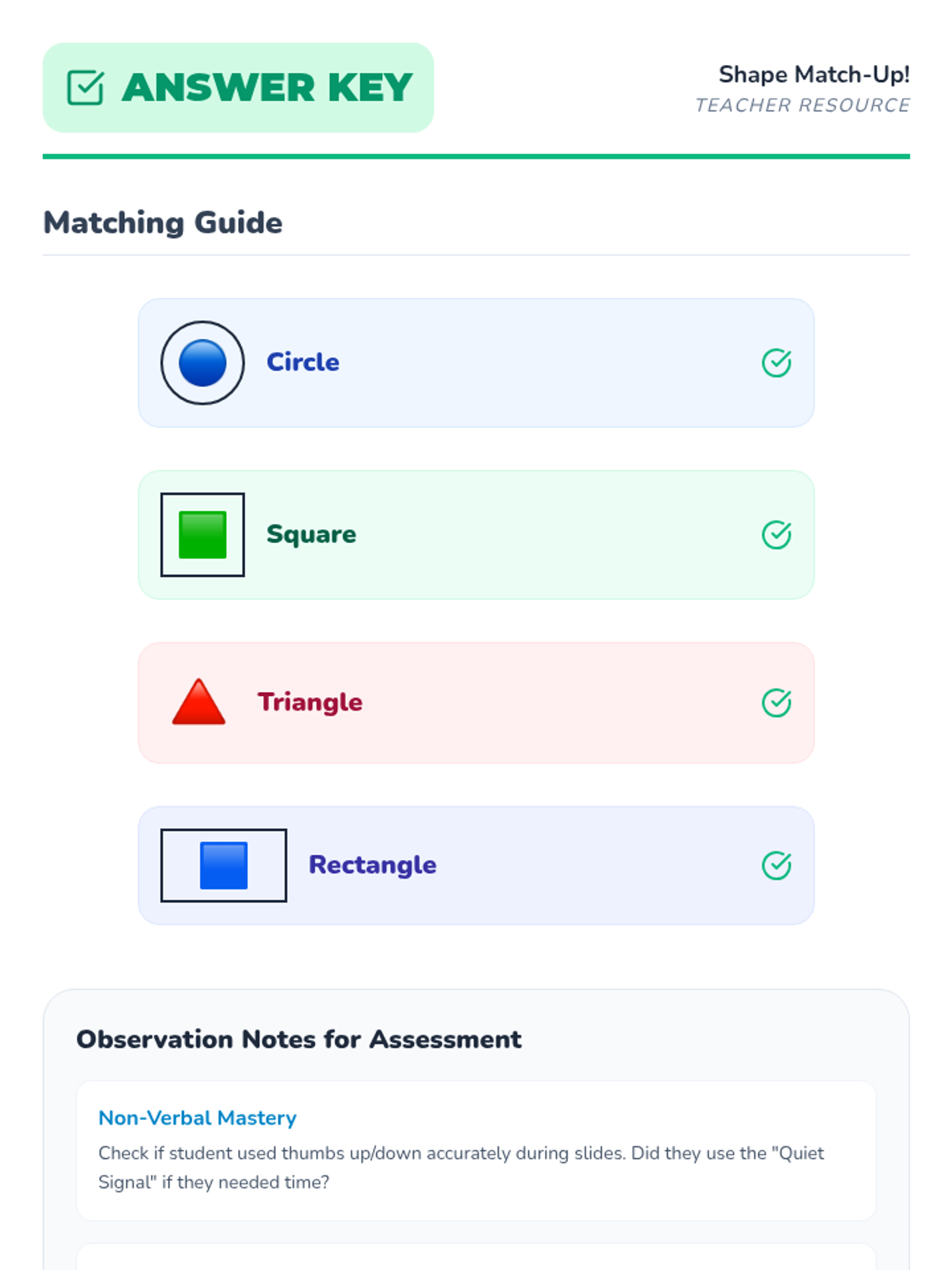Click the Circle label text
The width and height of the screenshot is (952, 1270).
[303, 362]
